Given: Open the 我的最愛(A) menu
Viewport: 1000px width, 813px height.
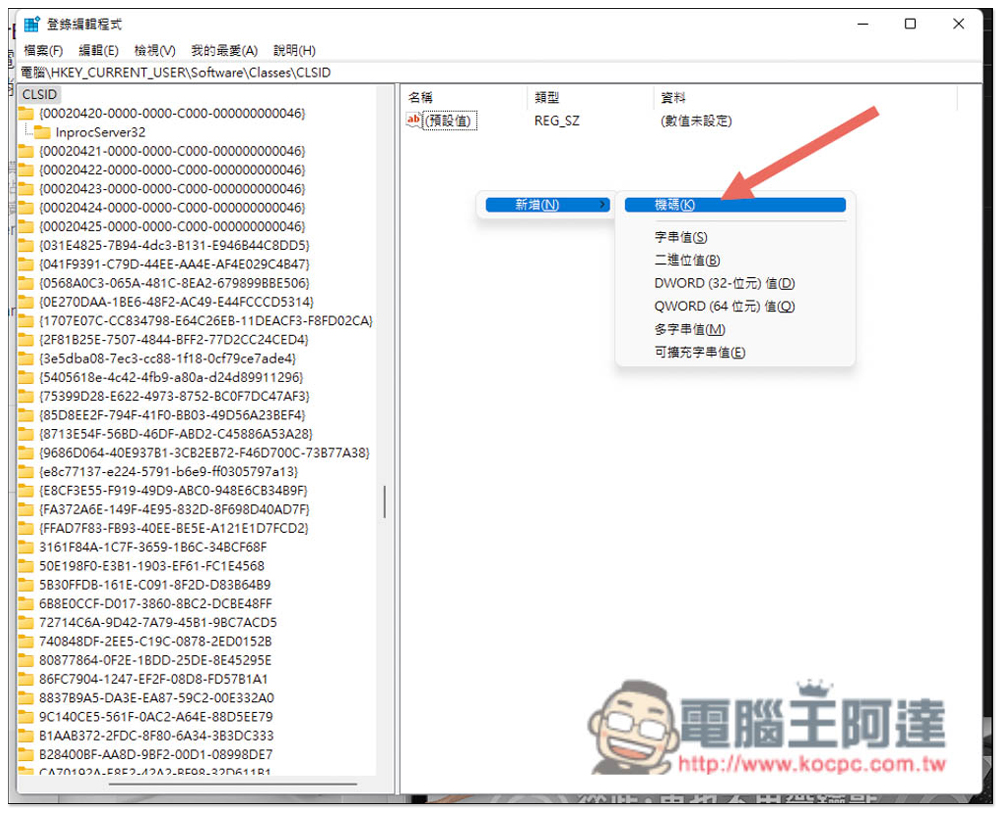Looking at the screenshot, I should [x=224, y=50].
